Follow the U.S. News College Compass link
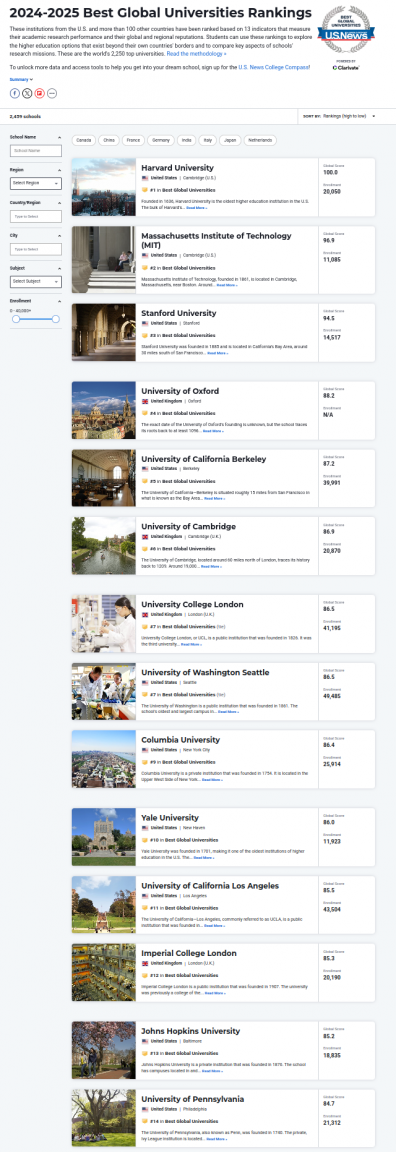 273,67
